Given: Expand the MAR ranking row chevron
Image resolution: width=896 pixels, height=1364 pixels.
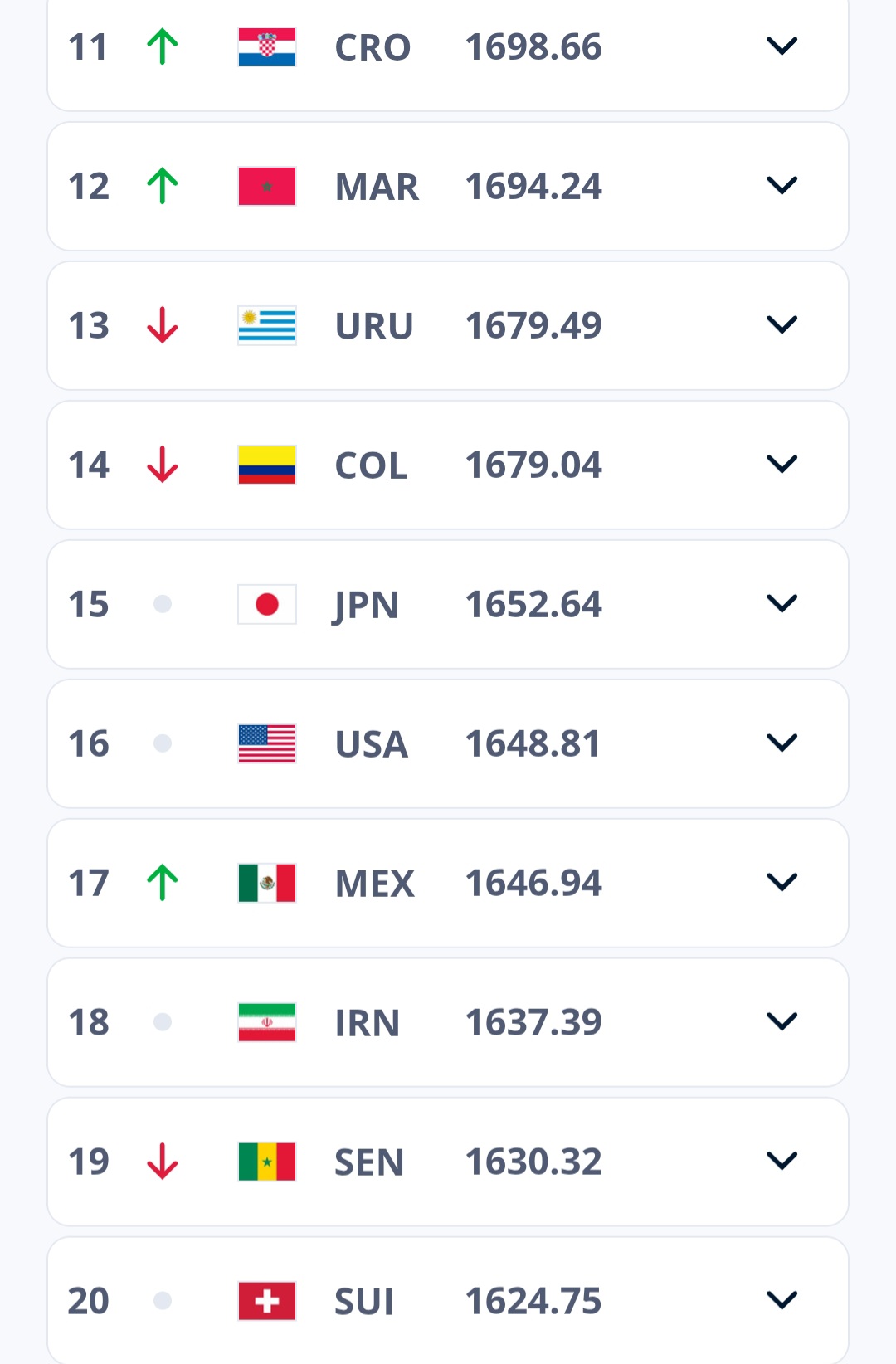Looking at the screenshot, I should [x=782, y=185].
